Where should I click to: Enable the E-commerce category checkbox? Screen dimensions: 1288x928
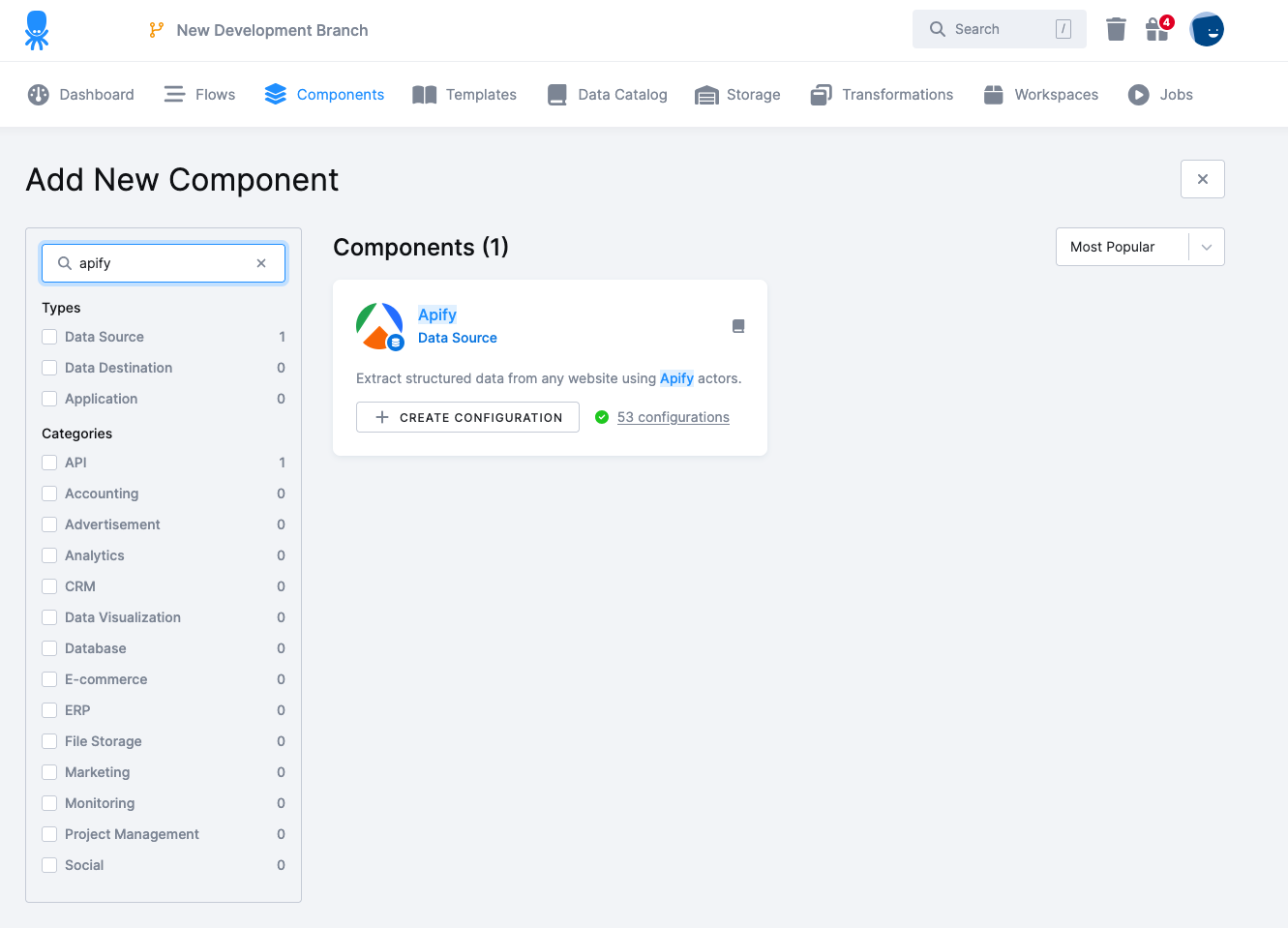click(x=49, y=679)
